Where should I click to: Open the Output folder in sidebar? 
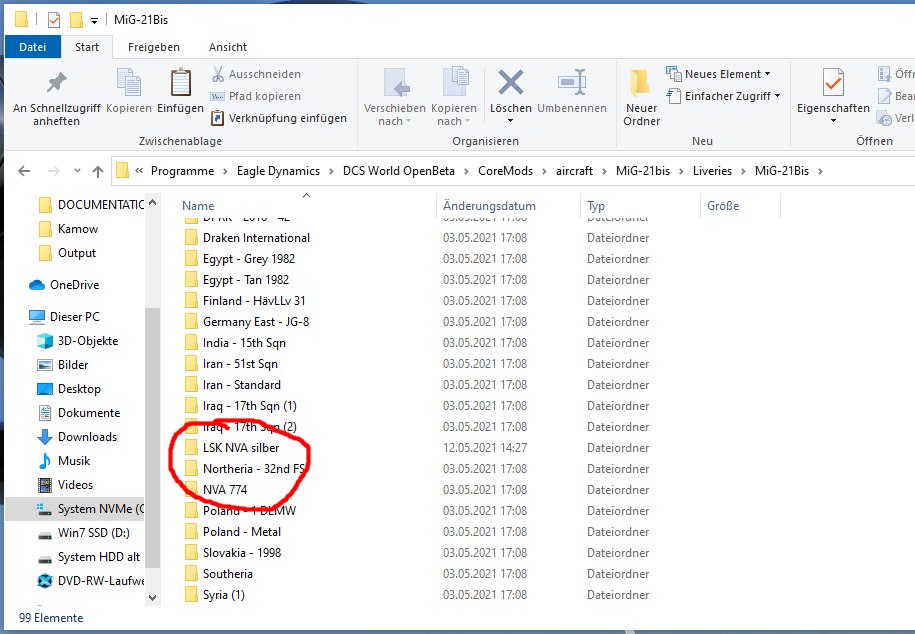point(67,253)
